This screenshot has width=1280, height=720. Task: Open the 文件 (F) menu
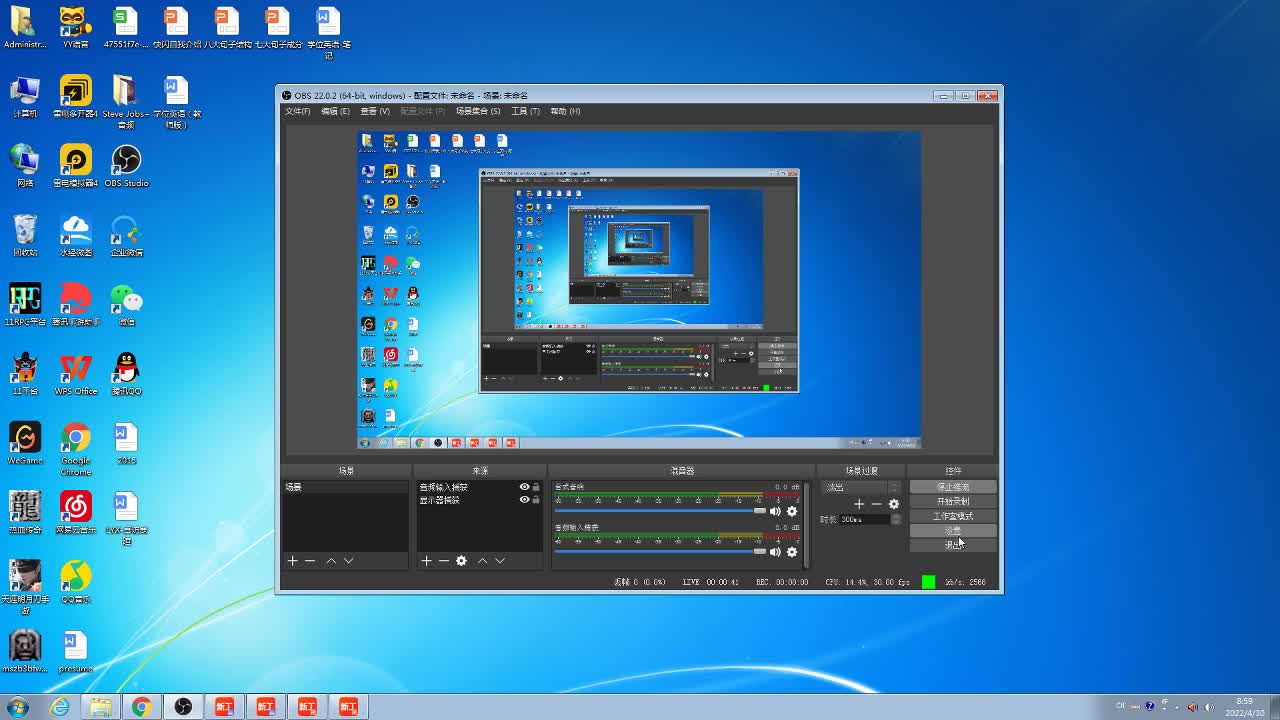click(x=298, y=111)
